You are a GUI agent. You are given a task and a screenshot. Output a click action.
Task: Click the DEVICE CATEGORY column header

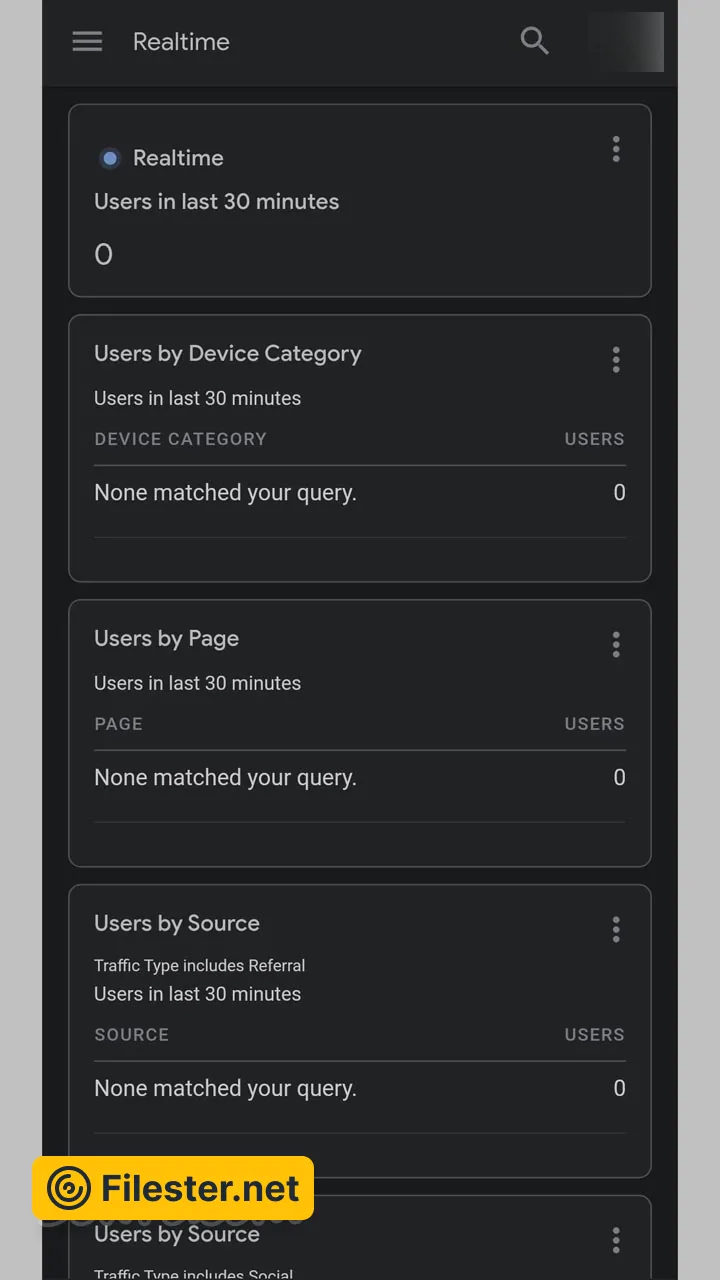pos(180,439)
